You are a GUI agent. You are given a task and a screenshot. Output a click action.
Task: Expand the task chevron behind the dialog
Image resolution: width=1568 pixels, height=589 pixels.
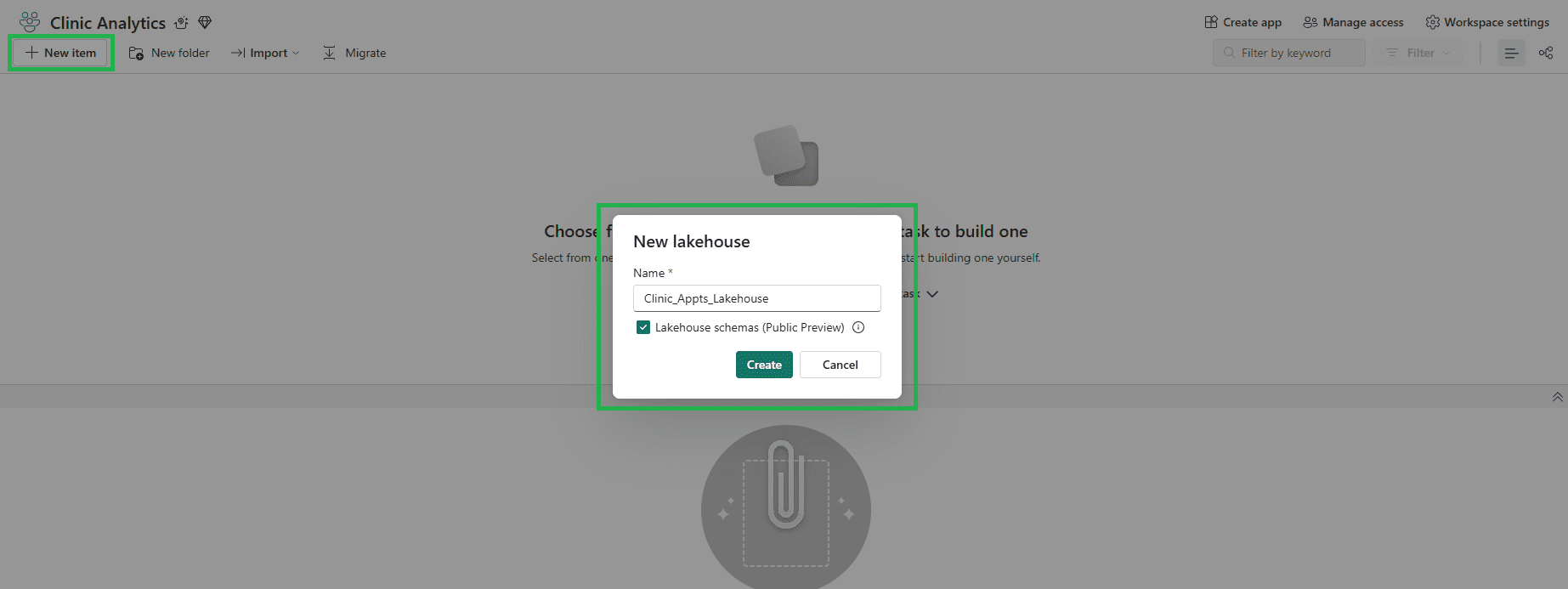pos(932,294)
